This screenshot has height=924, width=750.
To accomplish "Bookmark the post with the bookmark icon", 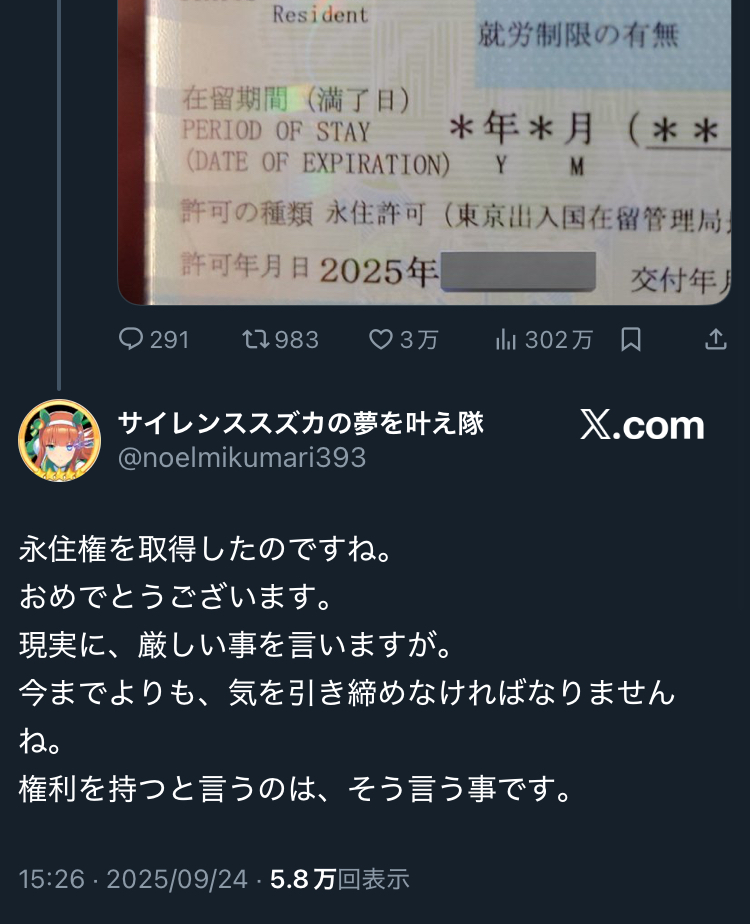I will 631,339.
